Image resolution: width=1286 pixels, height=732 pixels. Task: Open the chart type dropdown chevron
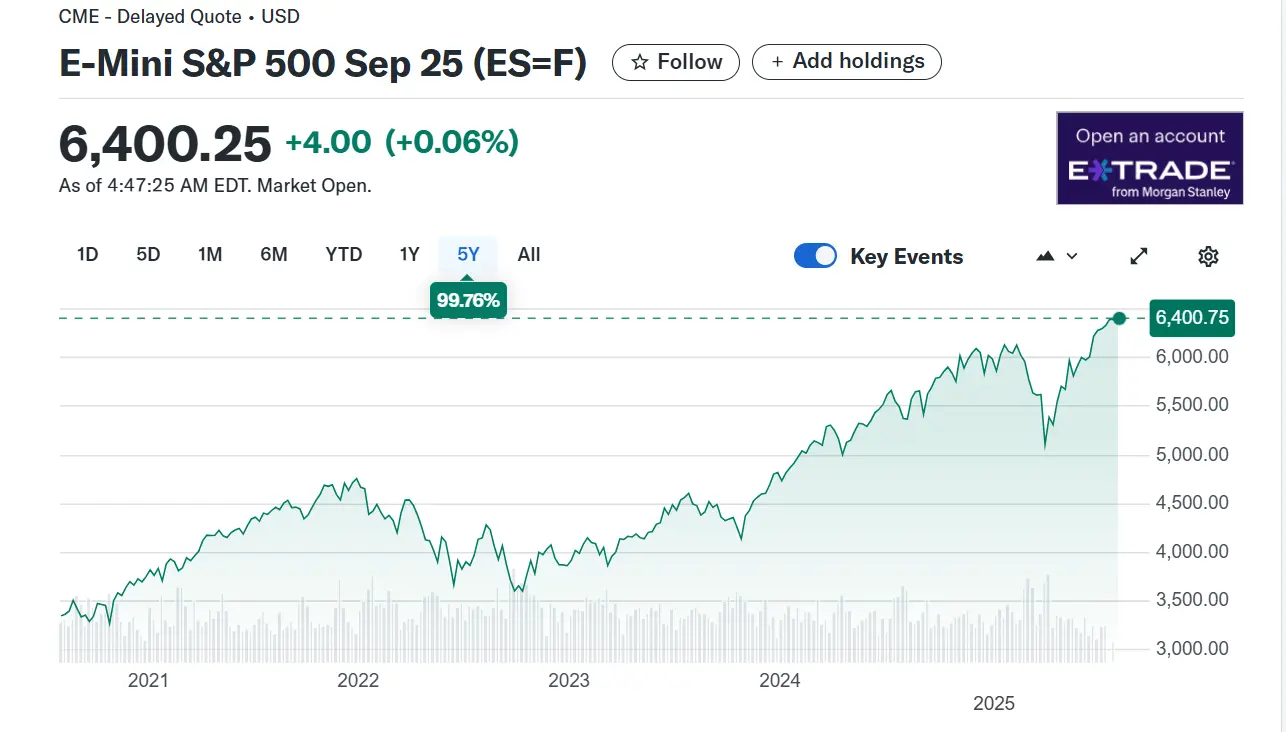tap(1072, 256)
